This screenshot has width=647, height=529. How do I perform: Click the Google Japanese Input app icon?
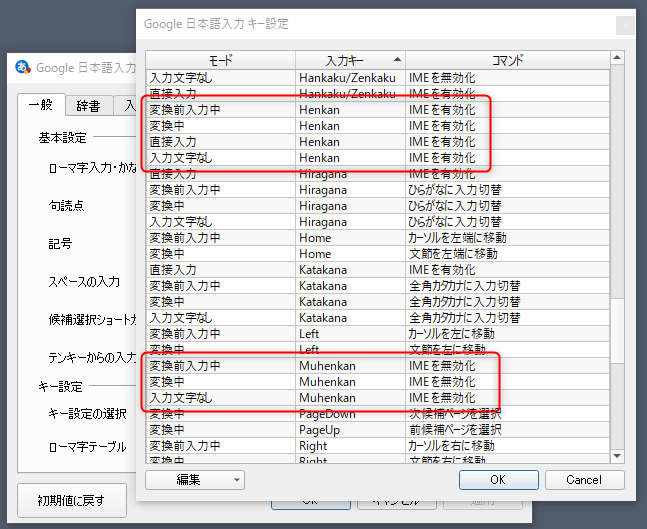tap(23, 67)
